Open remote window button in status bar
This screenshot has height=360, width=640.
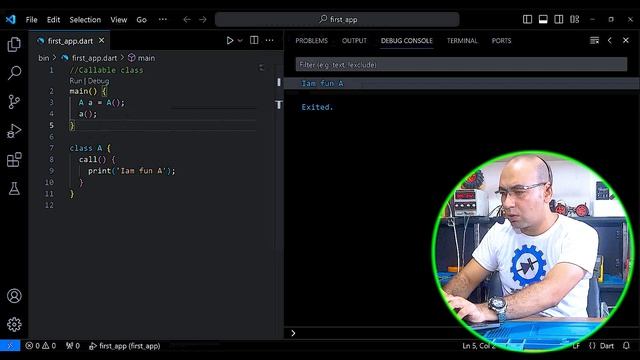(10, 346)
